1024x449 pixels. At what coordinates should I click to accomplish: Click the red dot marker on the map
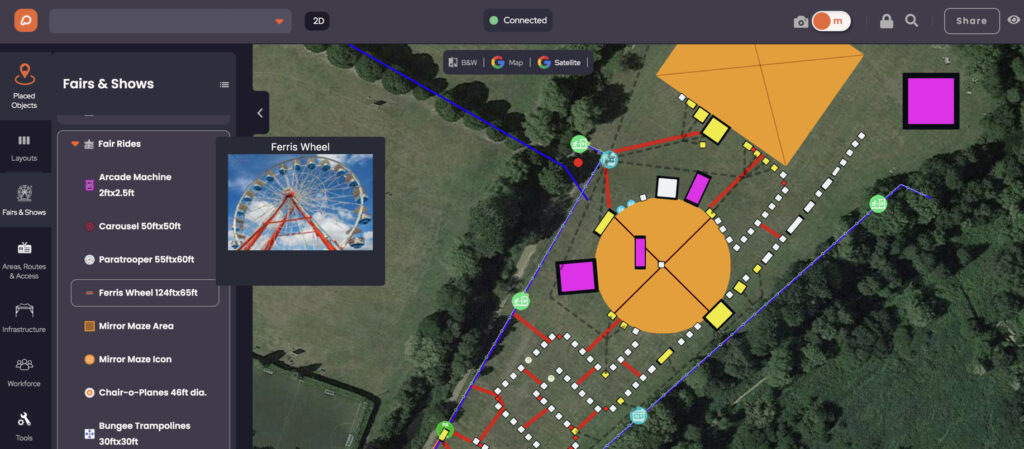(578, 162)
